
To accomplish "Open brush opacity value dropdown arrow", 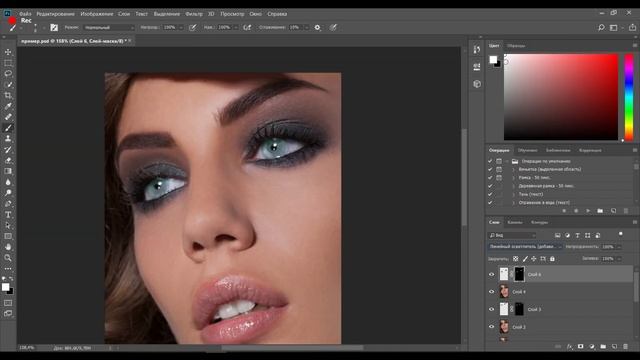I will (181, 27).
